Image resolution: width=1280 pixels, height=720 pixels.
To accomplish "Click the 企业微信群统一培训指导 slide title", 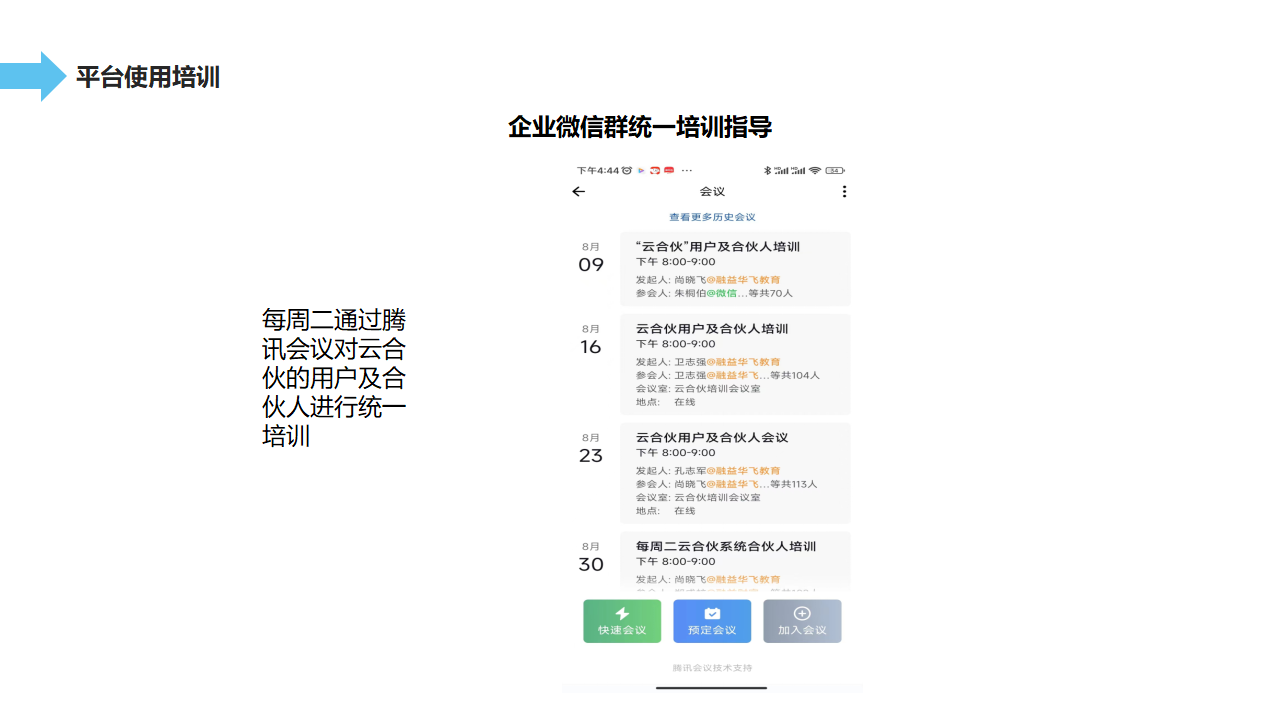I will (x=640, y=127).
